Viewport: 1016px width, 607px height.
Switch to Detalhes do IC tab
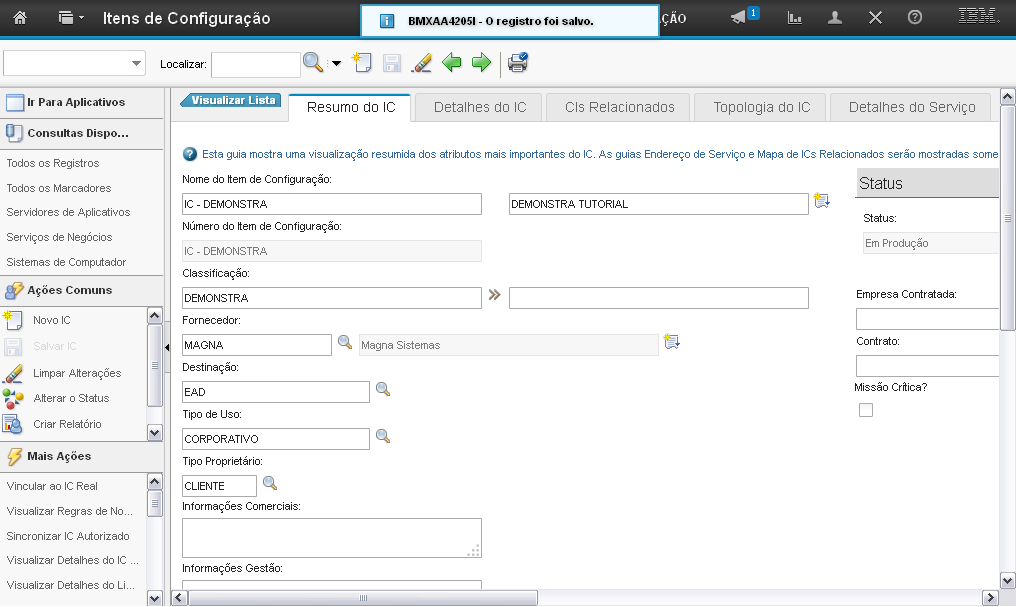[x=479, y=107]
